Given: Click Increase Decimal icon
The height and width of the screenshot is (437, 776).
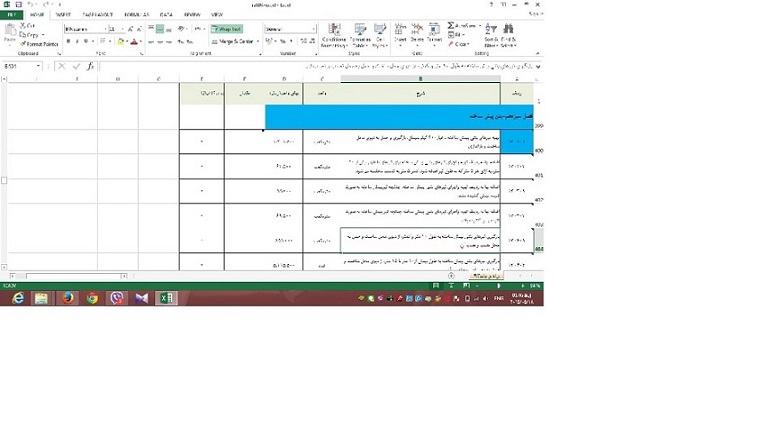Looking at the screenshot, I should (303, 42).
